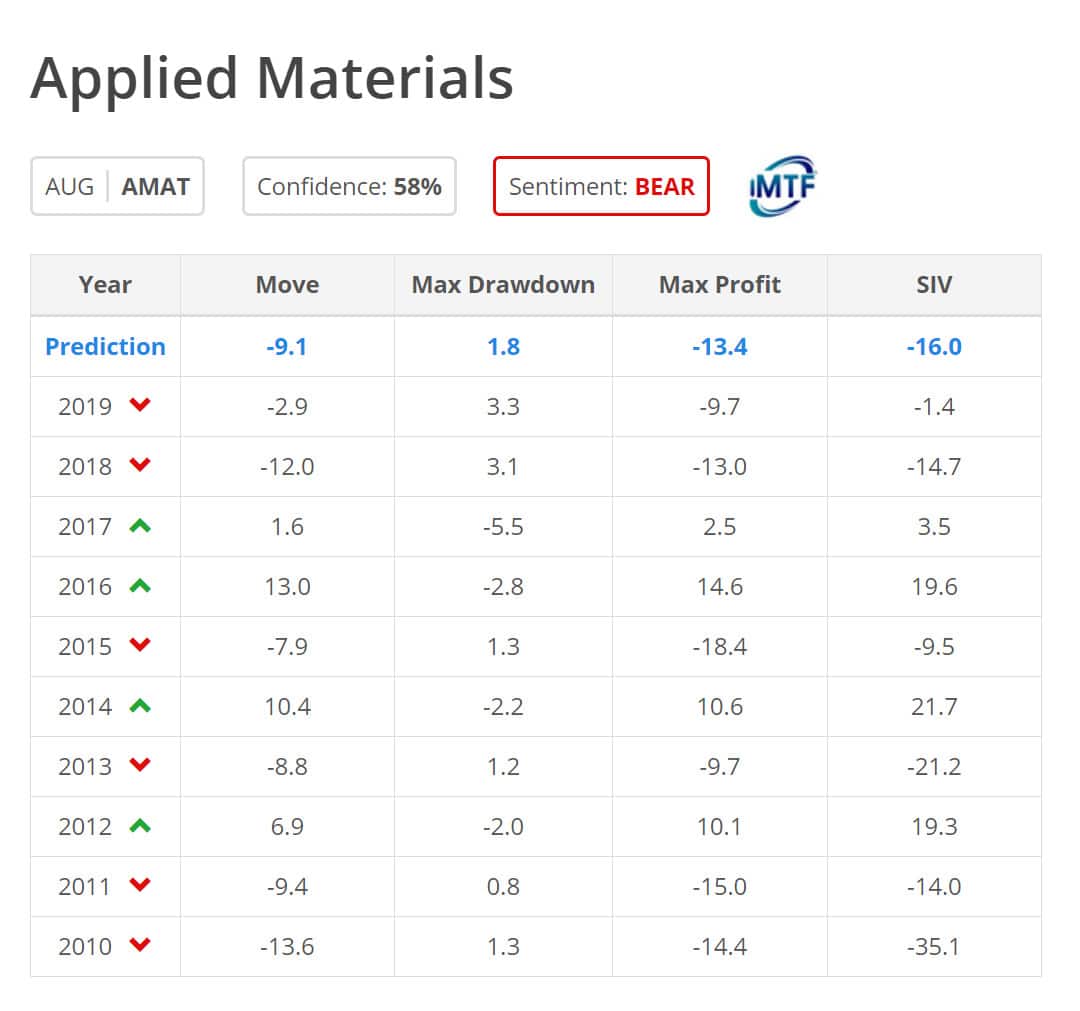
Task: Click the 2017 Move value 1.6
Action: 287,527
